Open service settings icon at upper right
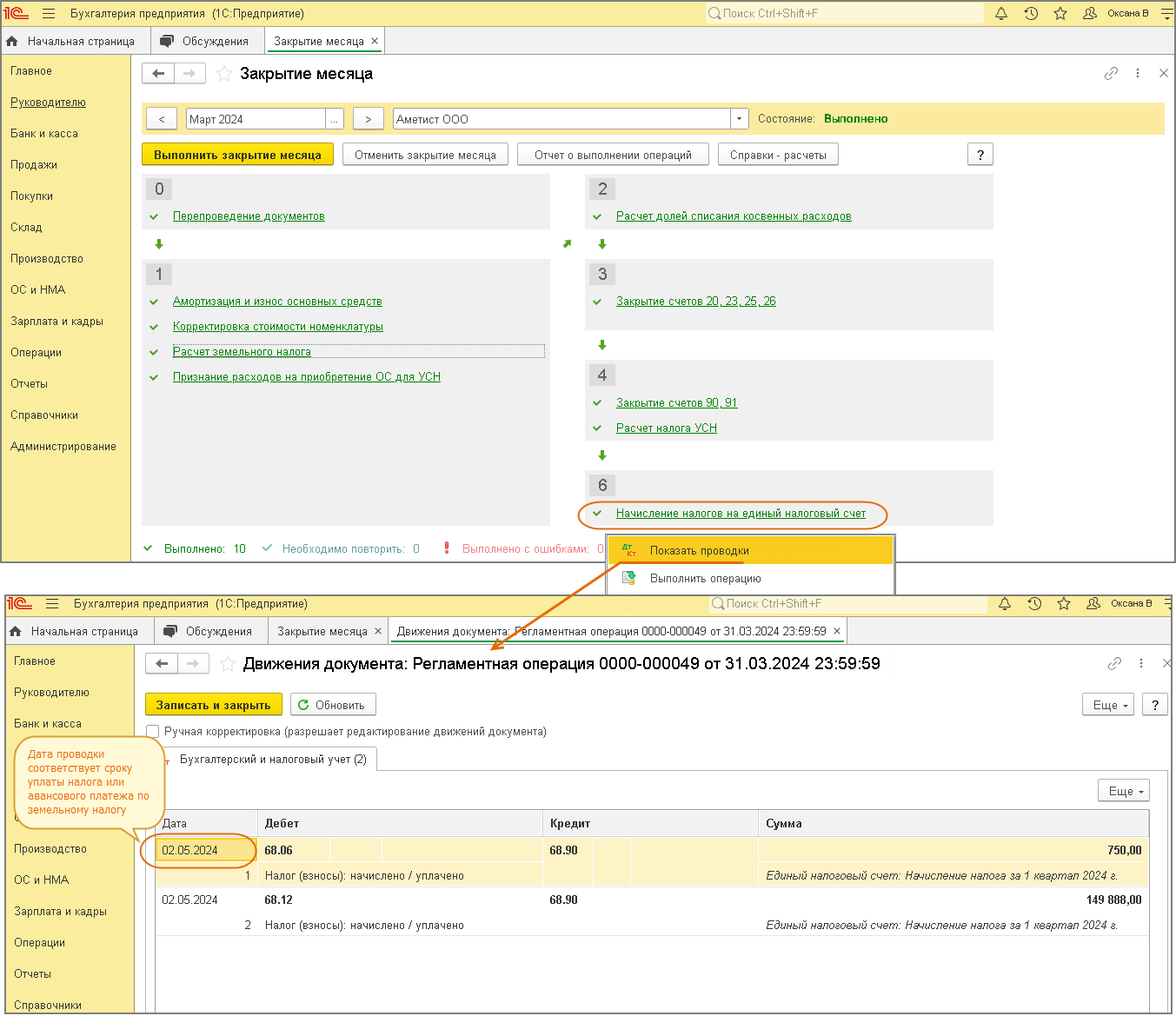 pyautogui.click(x=1166, y=14)
